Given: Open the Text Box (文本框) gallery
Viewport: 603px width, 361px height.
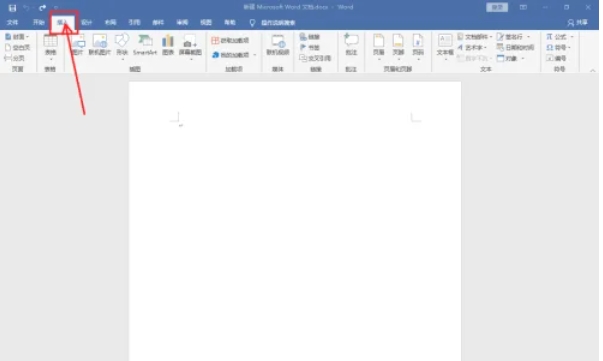Looking at the screenshot, I should [x=445, y=47].
